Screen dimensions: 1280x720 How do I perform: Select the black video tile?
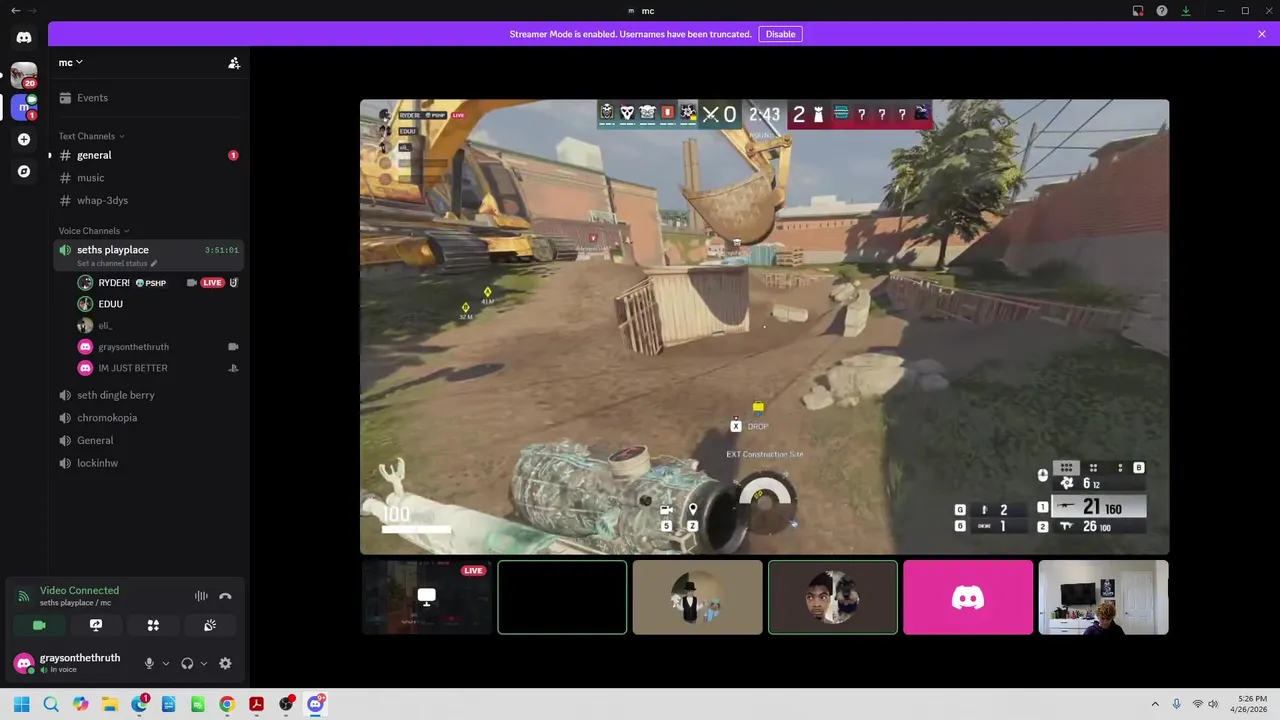(x=562, y=597)
